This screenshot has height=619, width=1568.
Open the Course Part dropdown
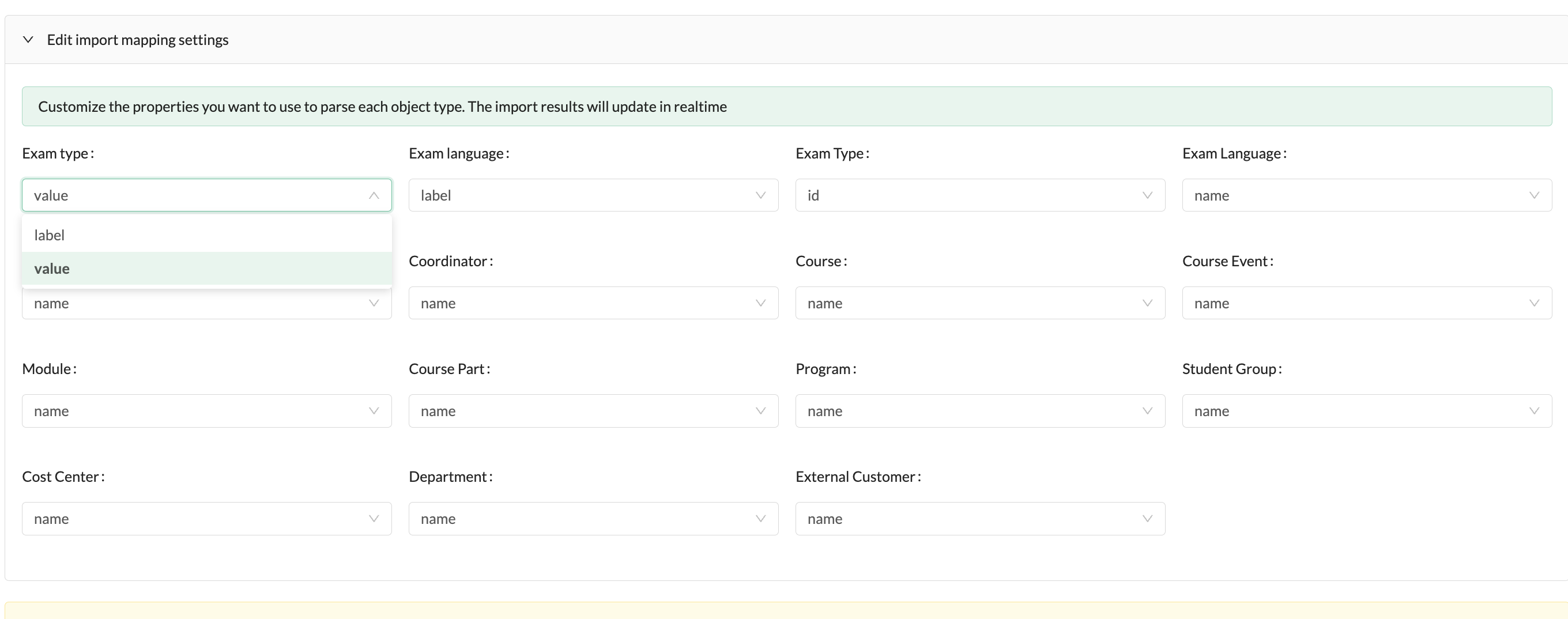pos(594,411)
